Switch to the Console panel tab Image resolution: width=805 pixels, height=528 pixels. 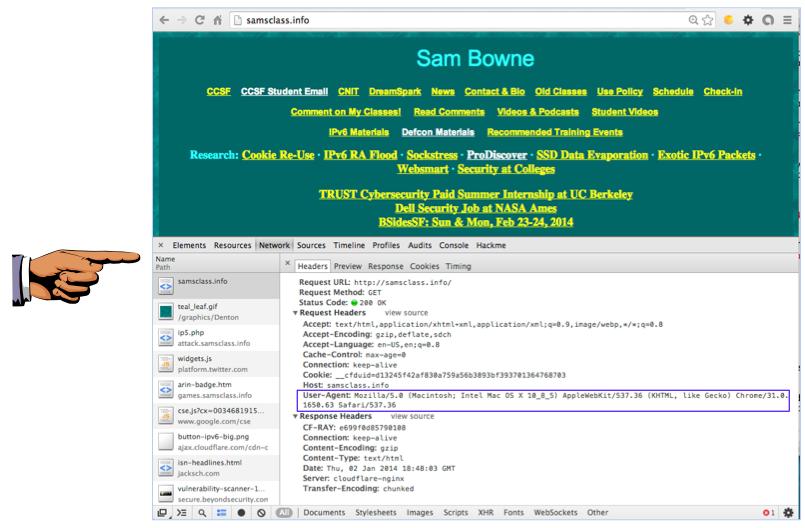pyautogui.click(x=453, y=245)
